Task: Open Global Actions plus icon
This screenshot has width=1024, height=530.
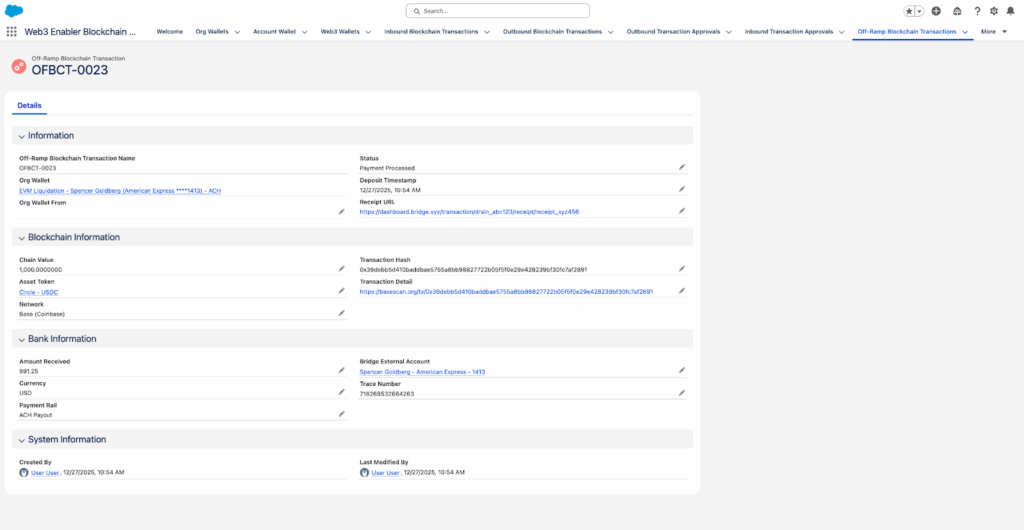Action: pyautogui.click(x=936, y=11)
